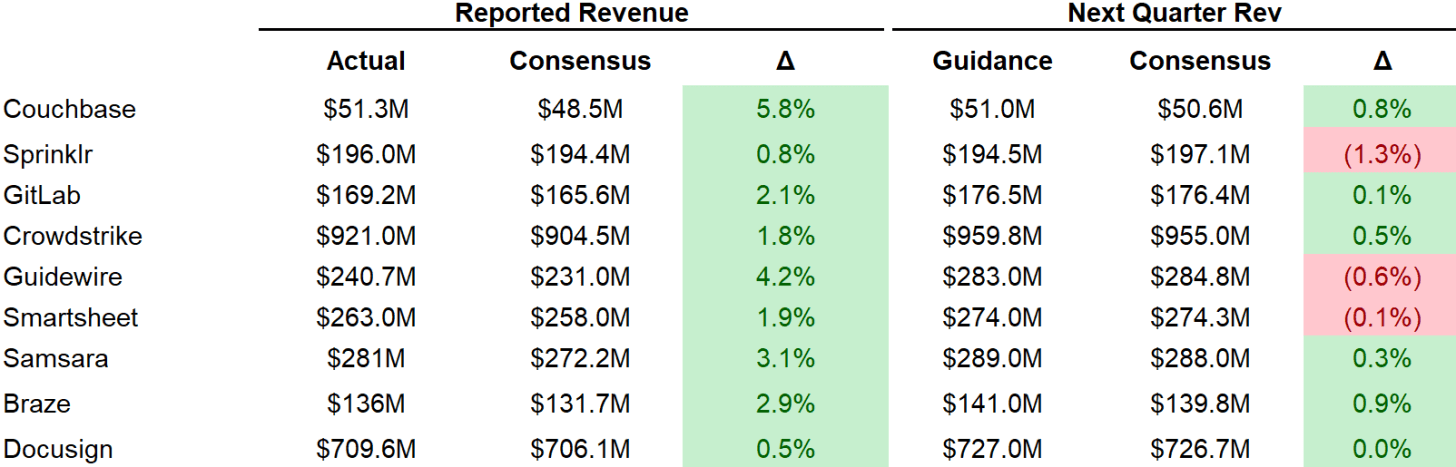Click the 'Crowdstrike' row label

click(73, 236)
